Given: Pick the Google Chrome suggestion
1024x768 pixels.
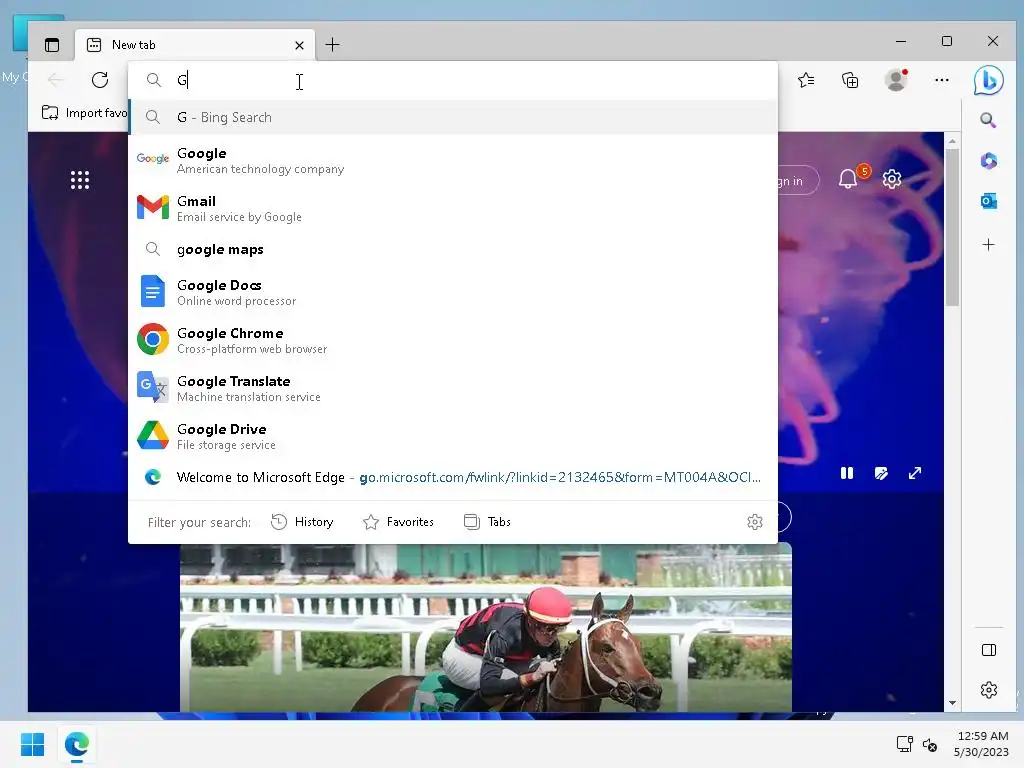Looking at the screenshot, I should tap(453, 340).
